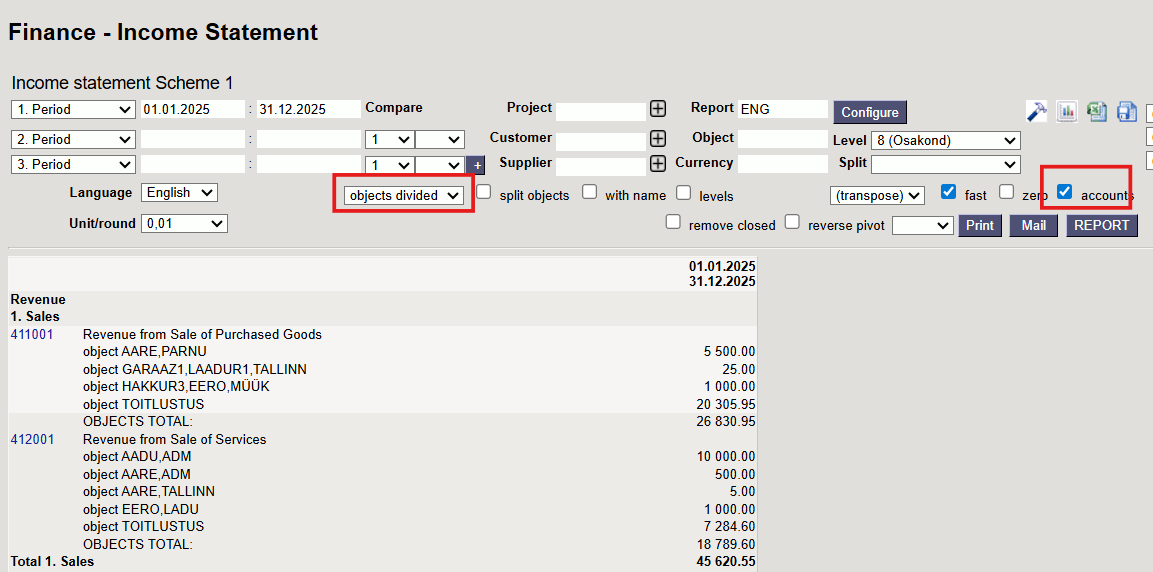Screen dimensions: 1153x572
Task: Export report with the Excel icon
Action: click(1097, 111)
